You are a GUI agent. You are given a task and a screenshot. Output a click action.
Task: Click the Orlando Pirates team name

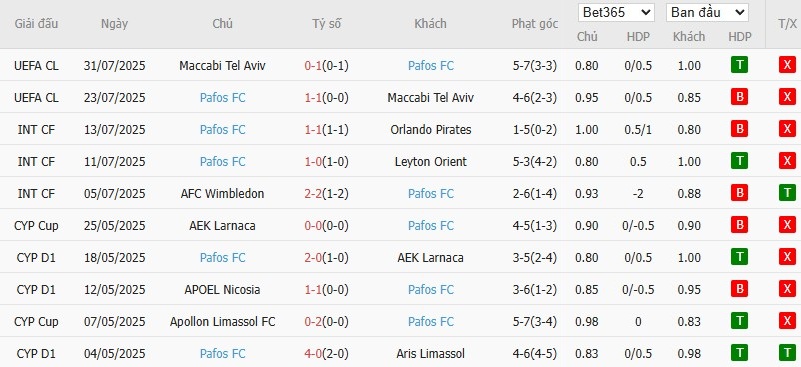pos(431,130)
